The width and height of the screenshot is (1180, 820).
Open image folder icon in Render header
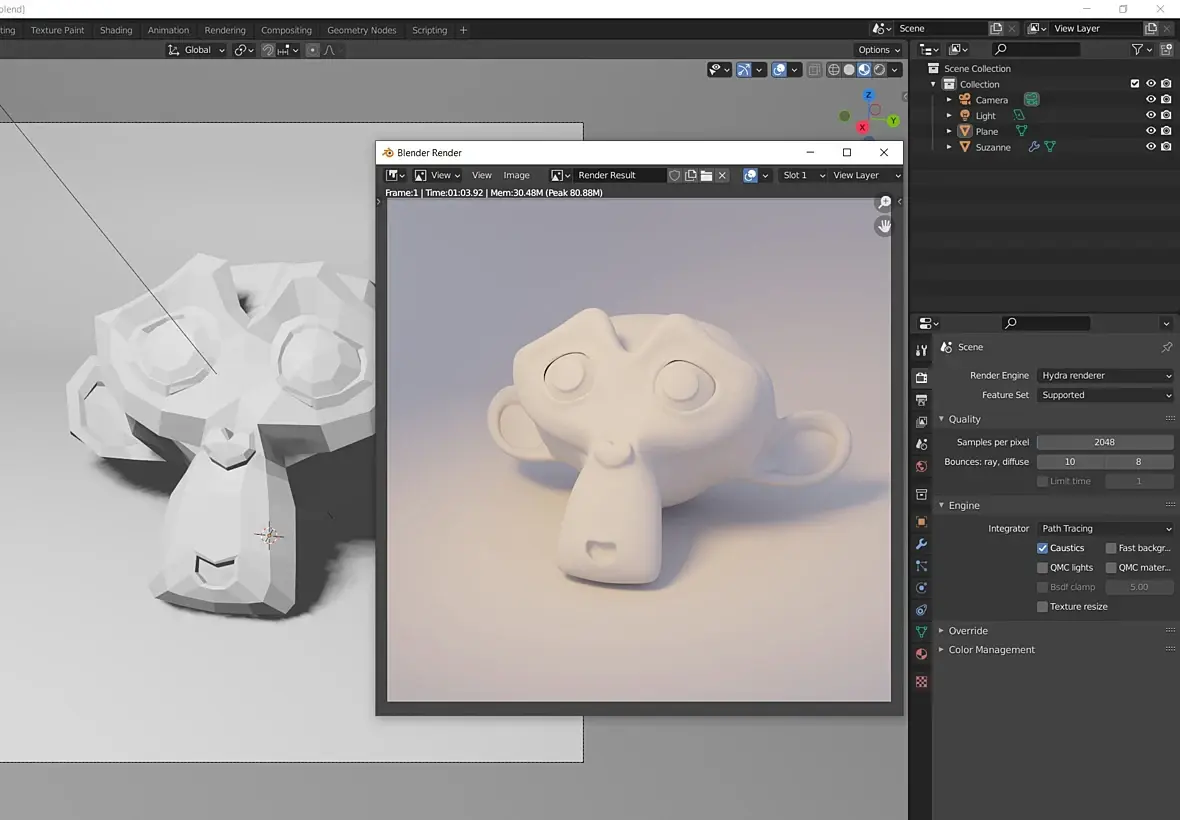706,175
